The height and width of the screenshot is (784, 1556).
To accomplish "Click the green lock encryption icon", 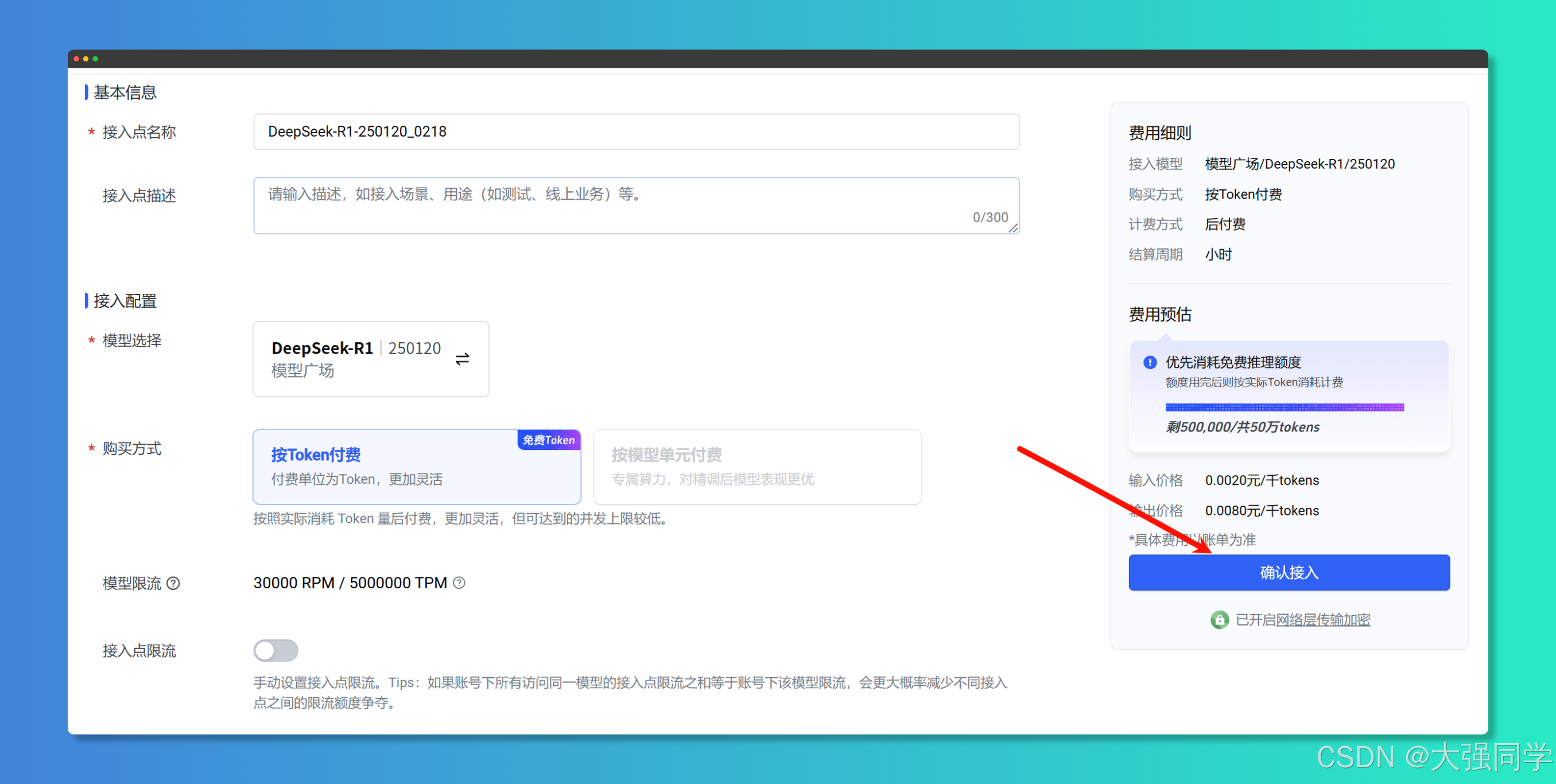I will 1219,619.
